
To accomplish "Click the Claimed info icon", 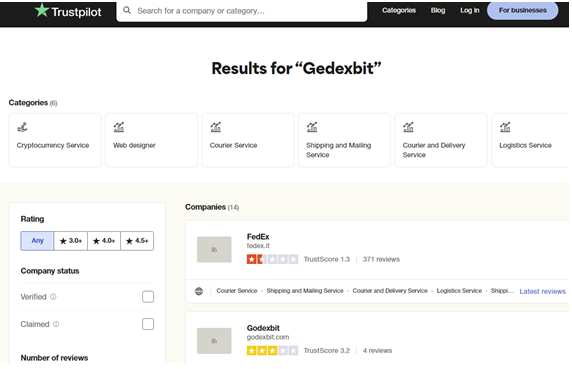I will (56, 324).
